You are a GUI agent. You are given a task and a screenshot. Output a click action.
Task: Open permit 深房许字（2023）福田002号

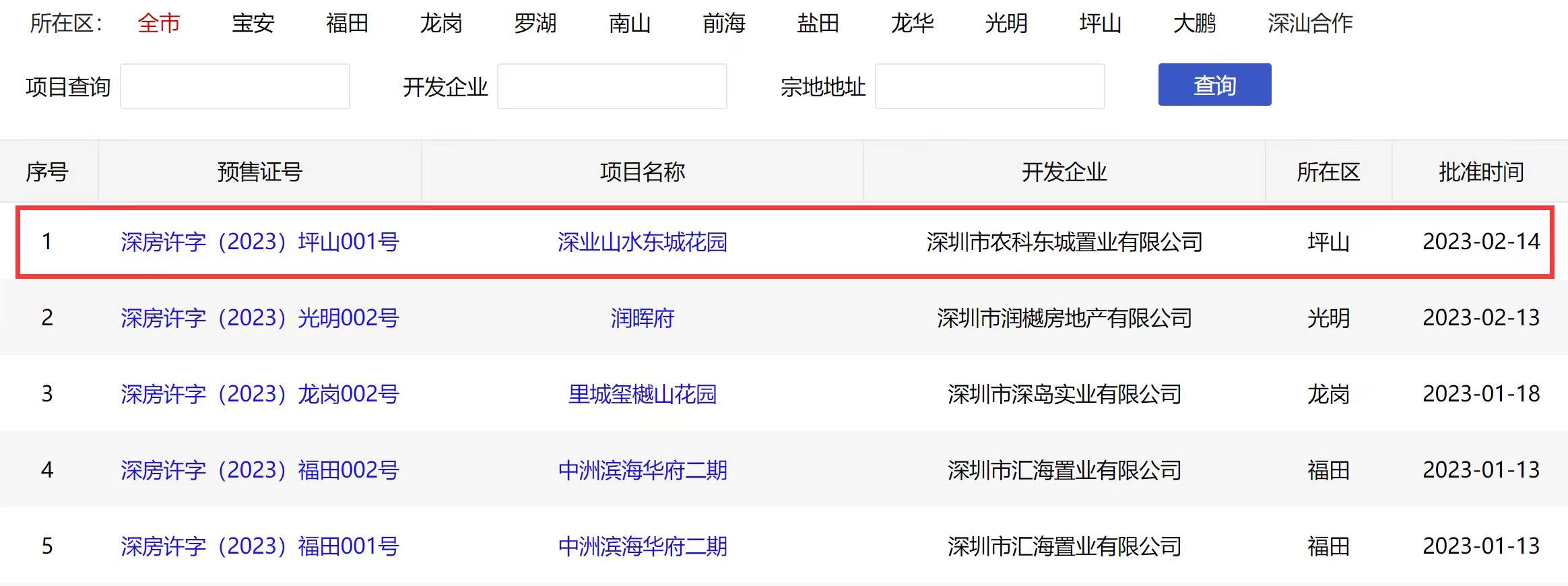[x=260, y=470]
